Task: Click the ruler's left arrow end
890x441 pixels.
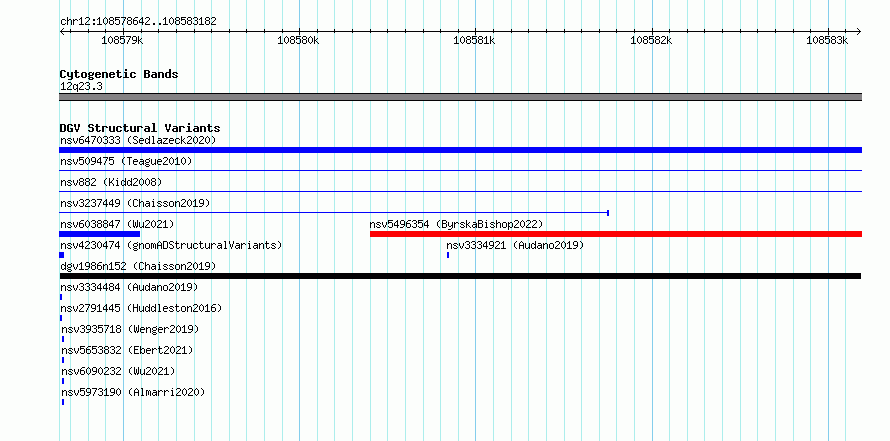Action: tap(62, 32)
